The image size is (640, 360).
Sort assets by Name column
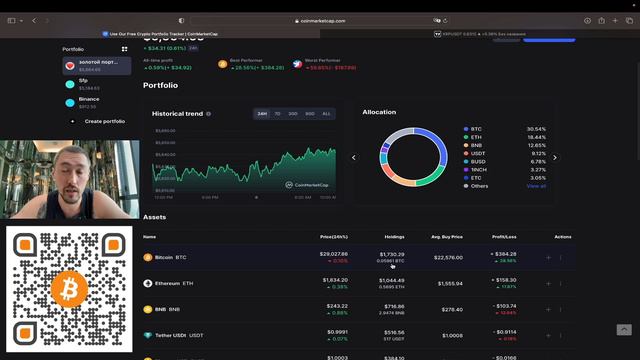point(149,237)
